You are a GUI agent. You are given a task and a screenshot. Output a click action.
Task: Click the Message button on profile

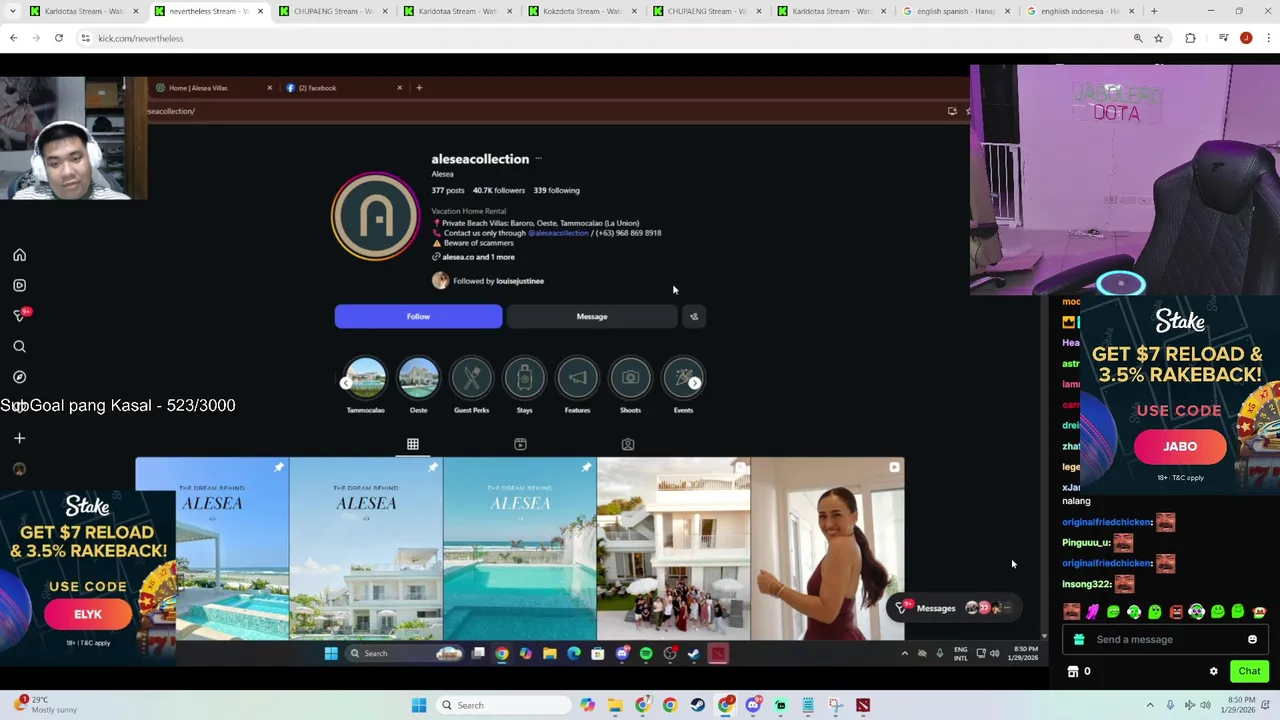coord(592,316)
